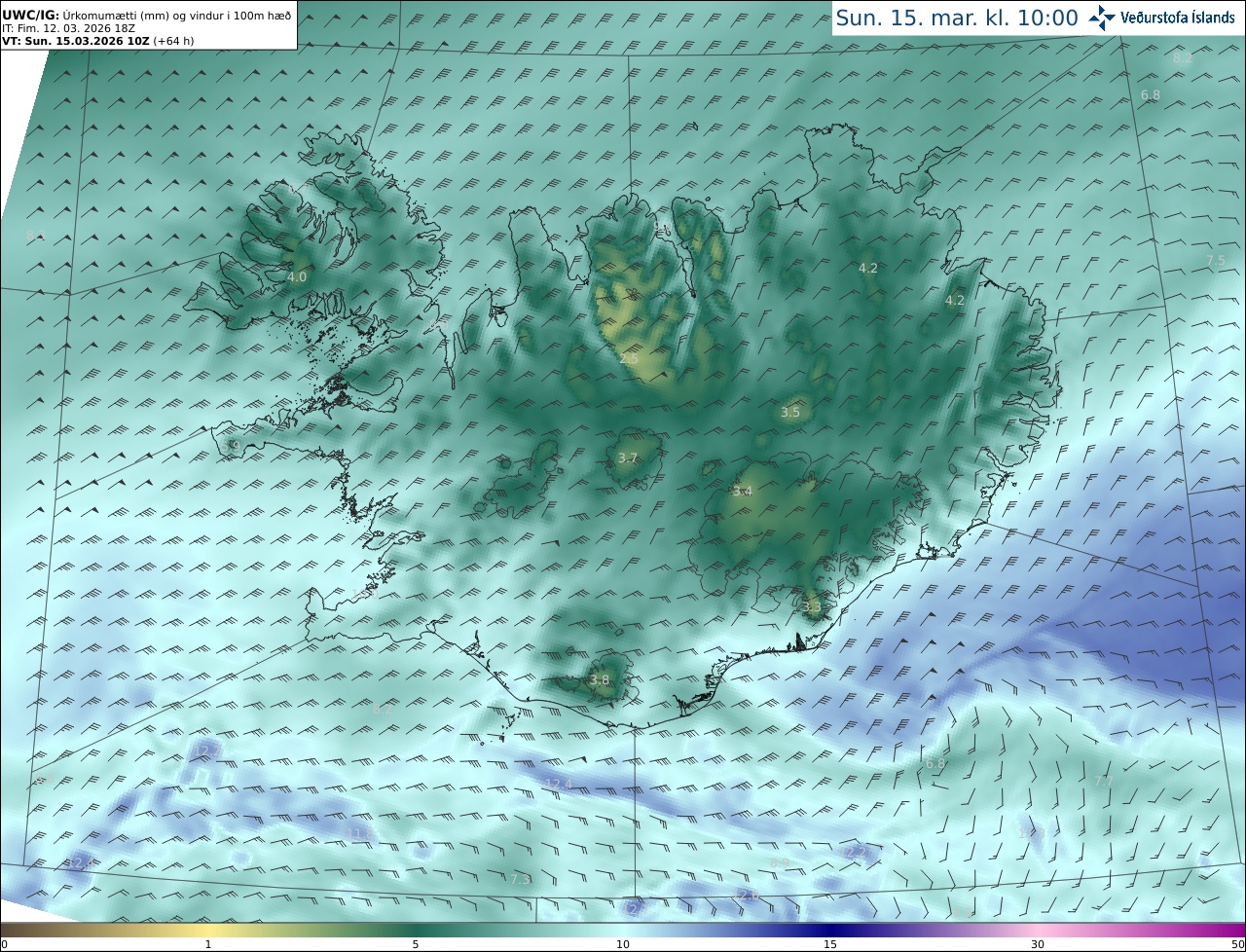Click the 'Veðurstofa Íslands' wordmark
The width and height of the screenshot is (1246, 952).
tap(1178, 18)
